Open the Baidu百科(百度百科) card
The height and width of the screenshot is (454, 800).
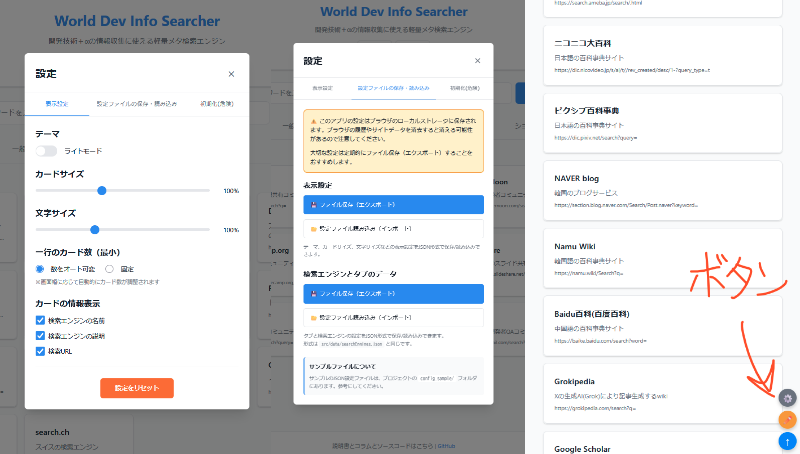pos(663,326)
